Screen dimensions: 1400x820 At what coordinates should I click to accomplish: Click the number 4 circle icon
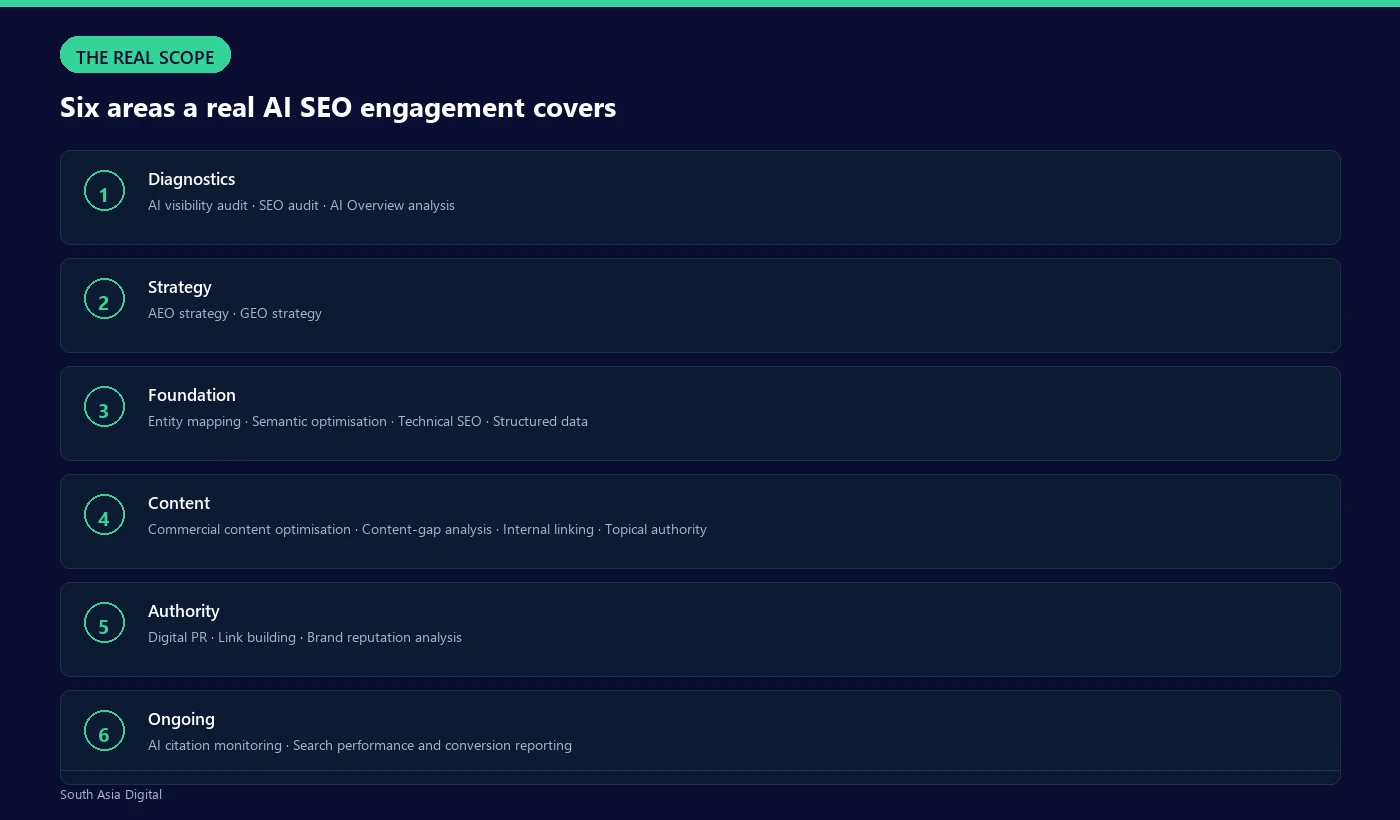(104, 515)
